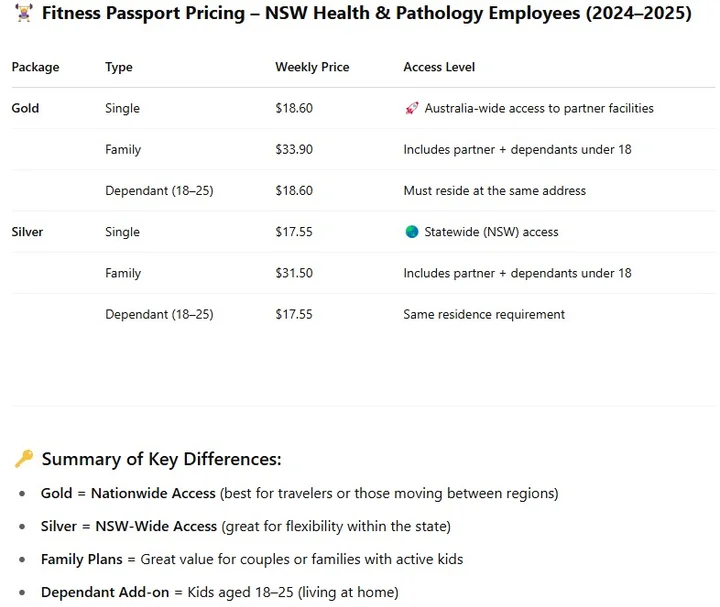Click the Package column header
Viewport: 720px width, 607px height.
35,67
